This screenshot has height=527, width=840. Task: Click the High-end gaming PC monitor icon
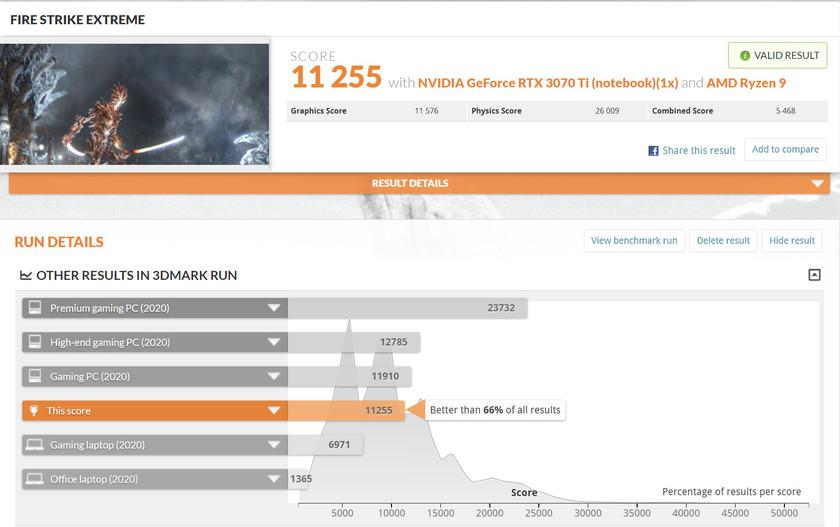(x=35, y=342)
